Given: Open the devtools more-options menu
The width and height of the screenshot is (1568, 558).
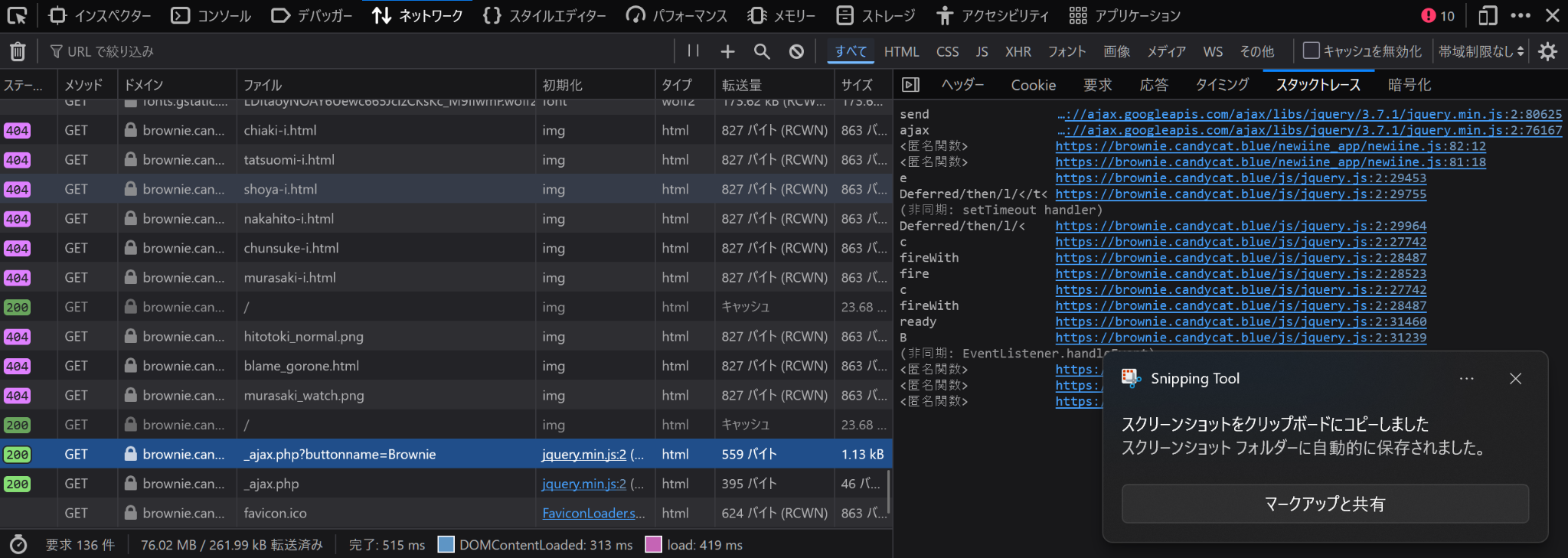Looking at the screenshot, I should [1521, 15].
